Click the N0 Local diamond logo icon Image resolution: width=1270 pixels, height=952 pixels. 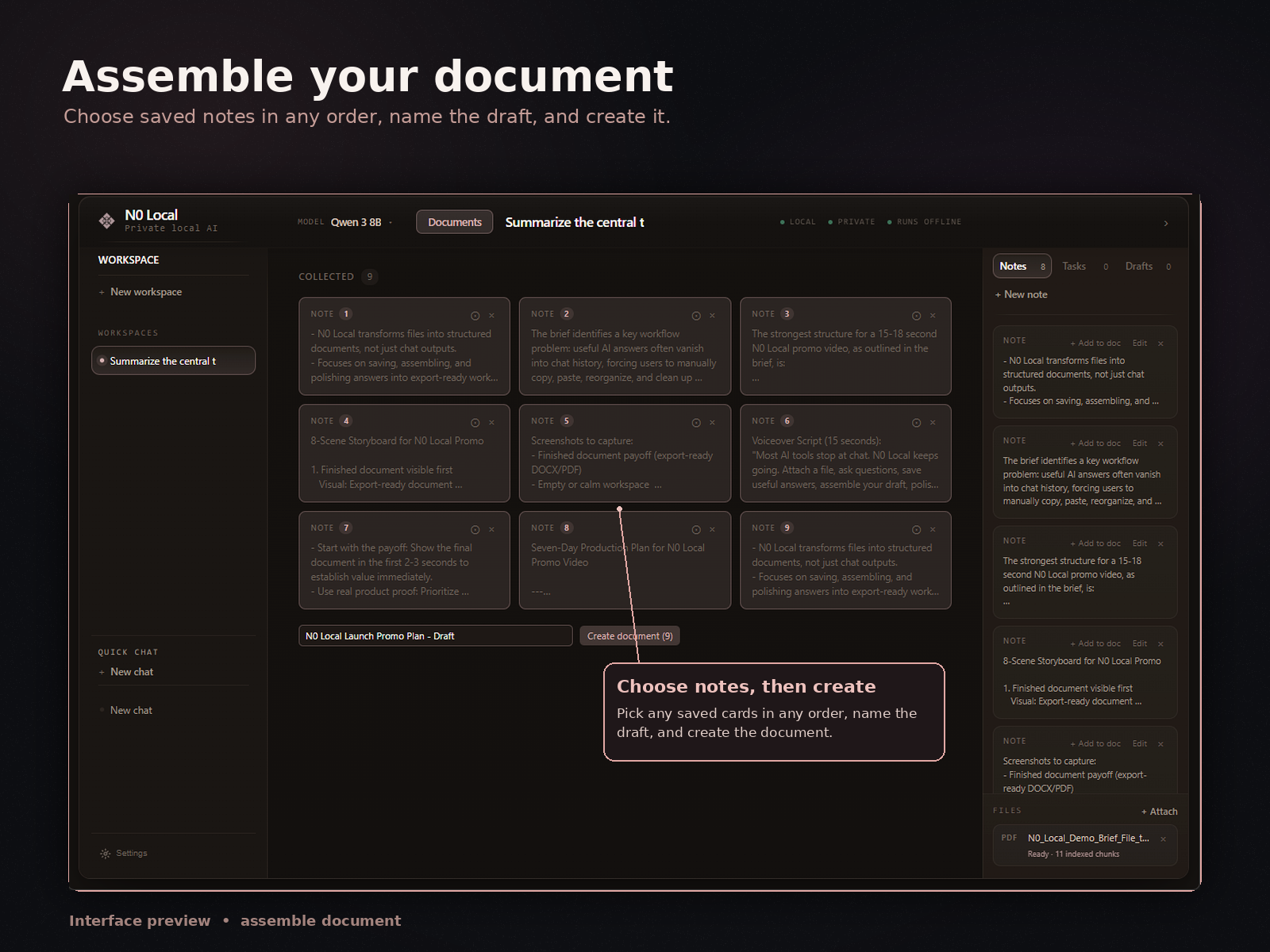point(106,221)
